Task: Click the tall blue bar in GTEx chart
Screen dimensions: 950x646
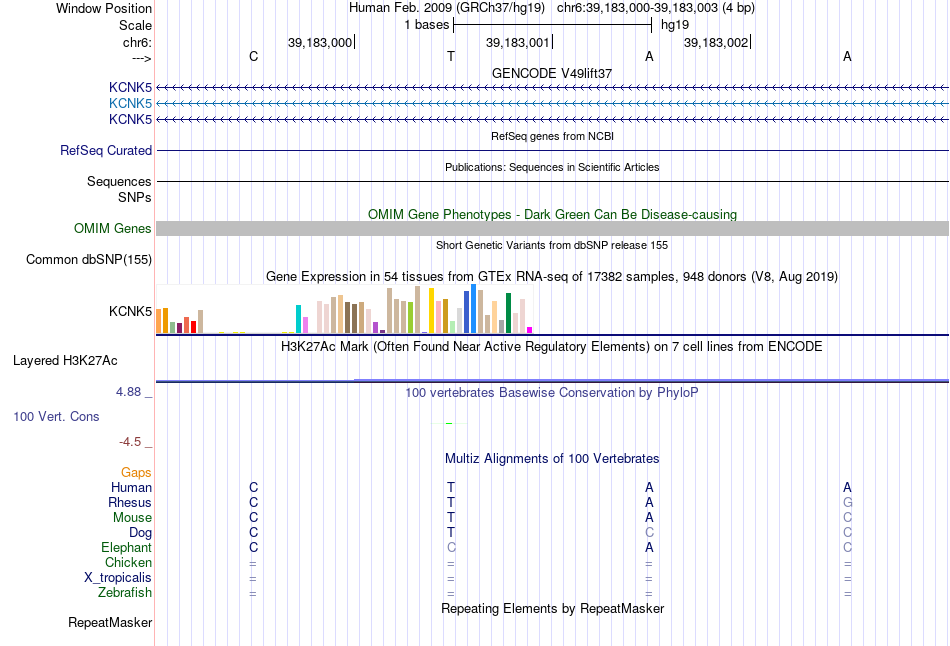Action: pyautogui.click(x=473, y=308)
